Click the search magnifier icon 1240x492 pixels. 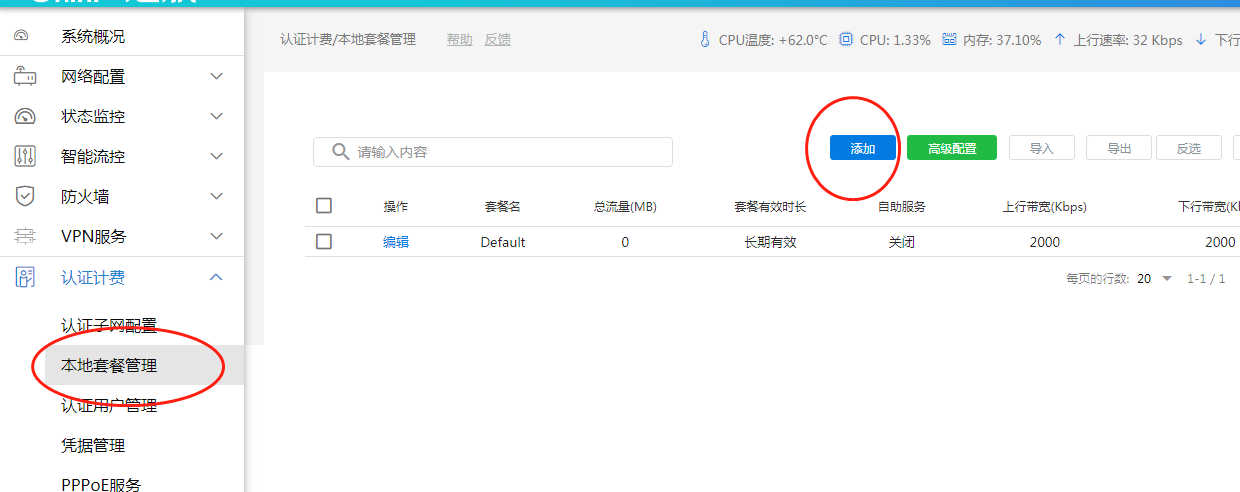tap(340, 152)
